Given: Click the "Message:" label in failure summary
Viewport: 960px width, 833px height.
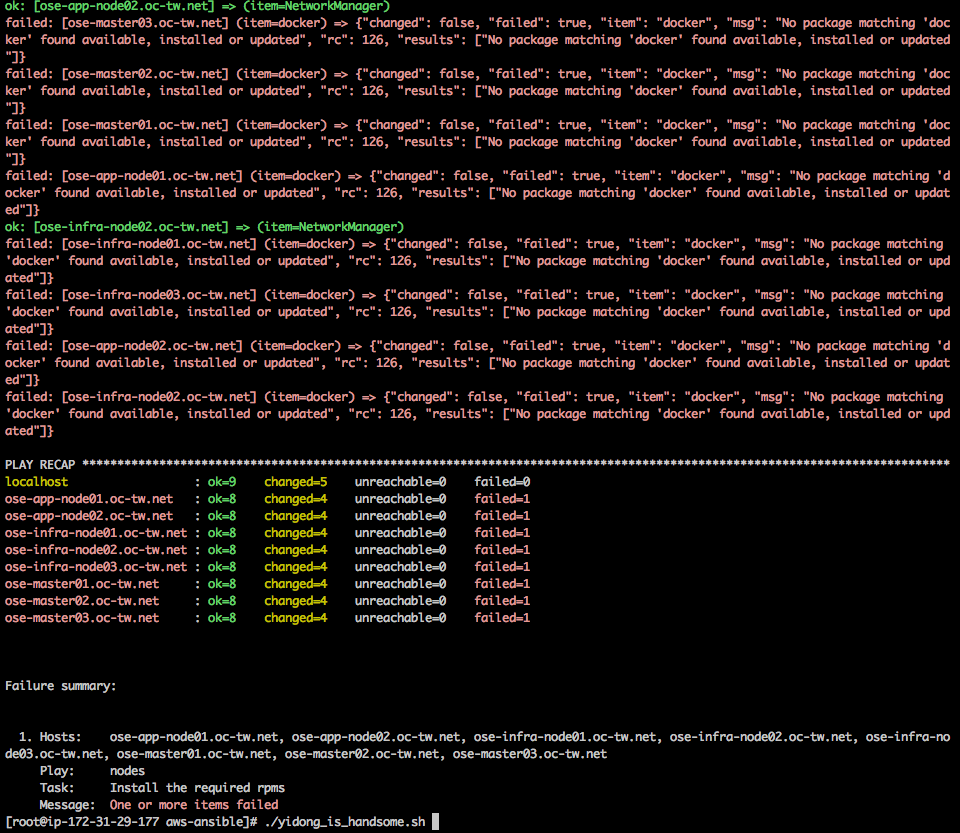Looking at the screenshot, I should 67,805.
